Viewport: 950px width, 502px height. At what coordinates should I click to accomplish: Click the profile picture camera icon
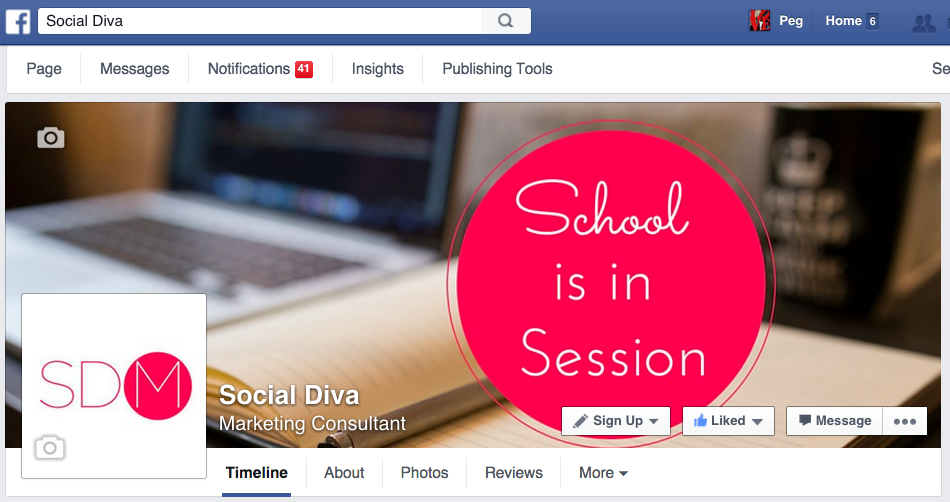tap(50, 447)
